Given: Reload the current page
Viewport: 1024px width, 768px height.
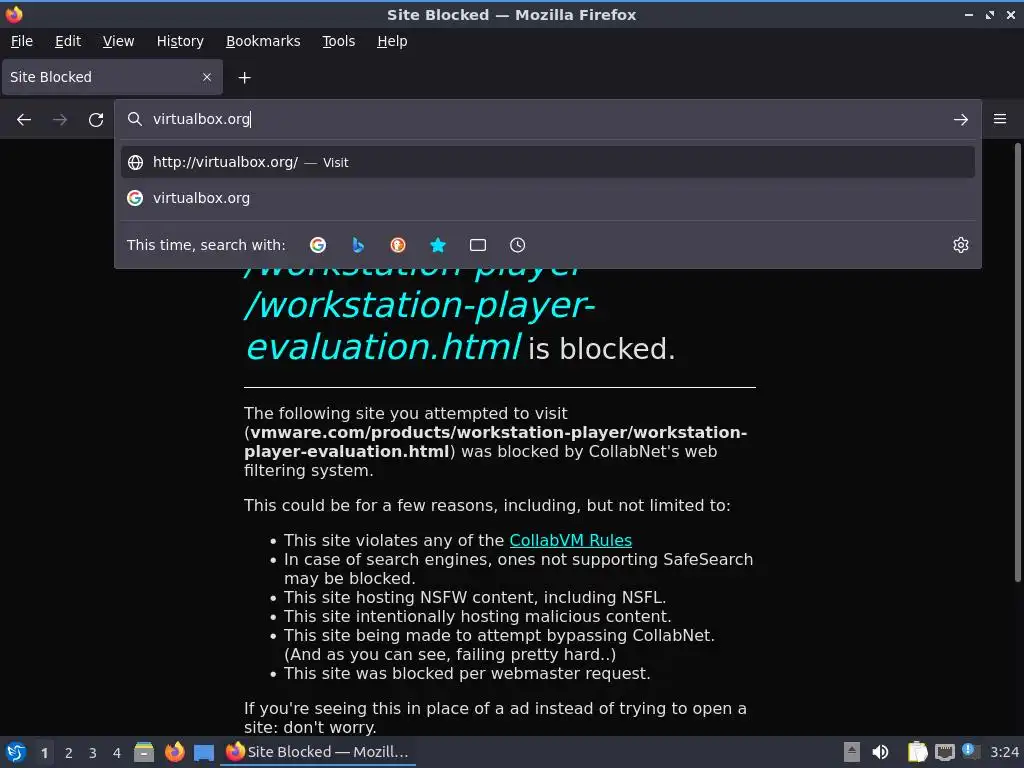Looking at the screenshot, I should tap(96, 120).
